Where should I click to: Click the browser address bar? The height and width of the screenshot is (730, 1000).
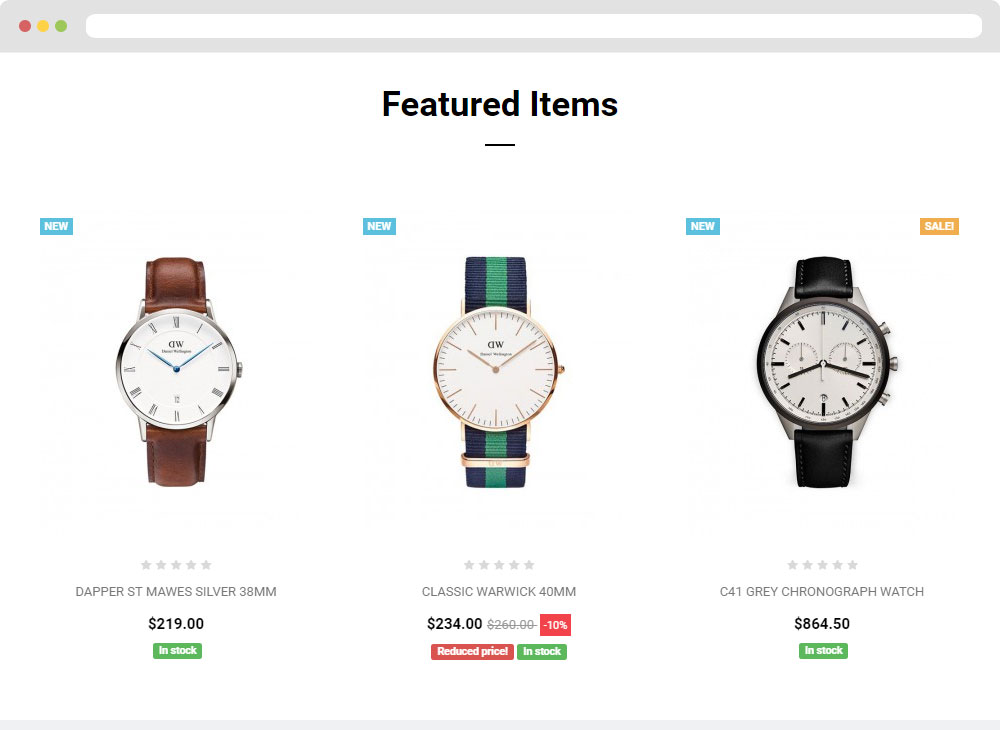coord(534,26)
